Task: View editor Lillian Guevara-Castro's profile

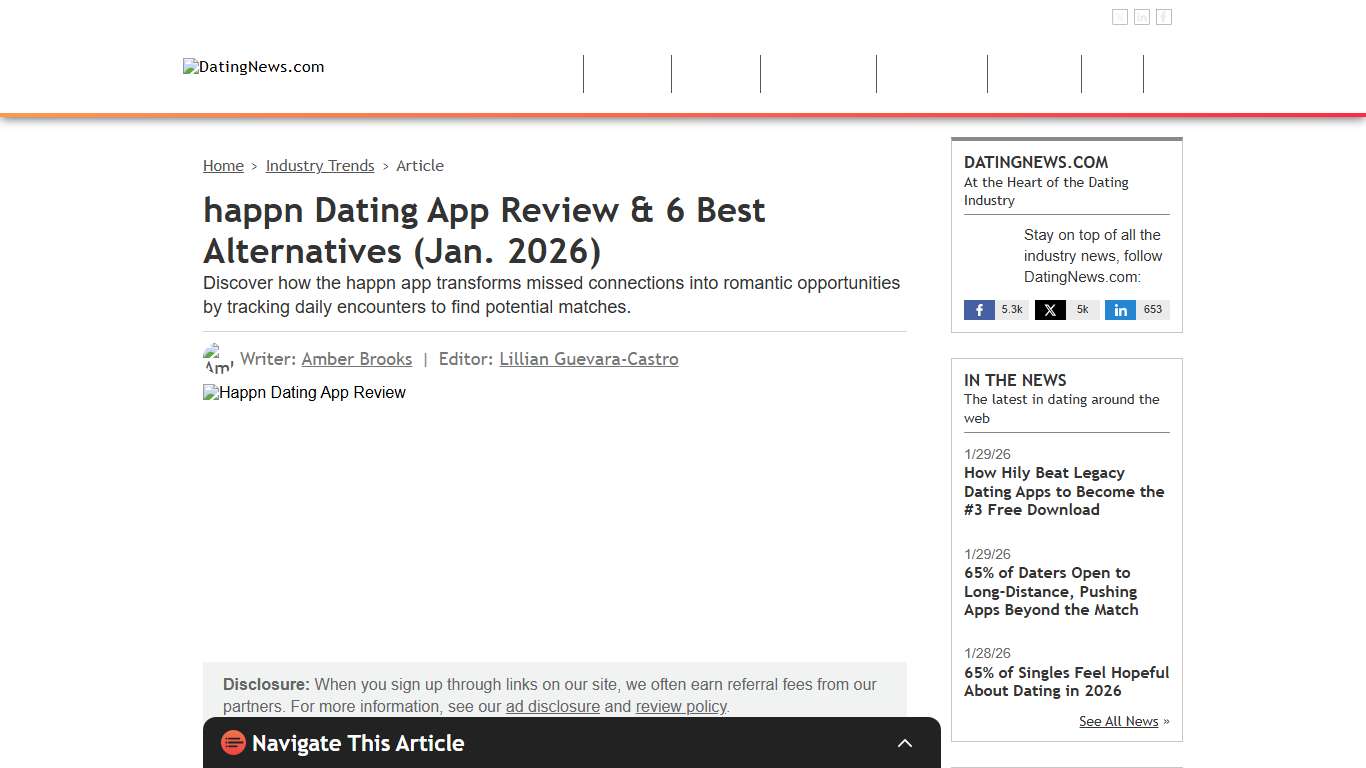Action: [589, 359]
